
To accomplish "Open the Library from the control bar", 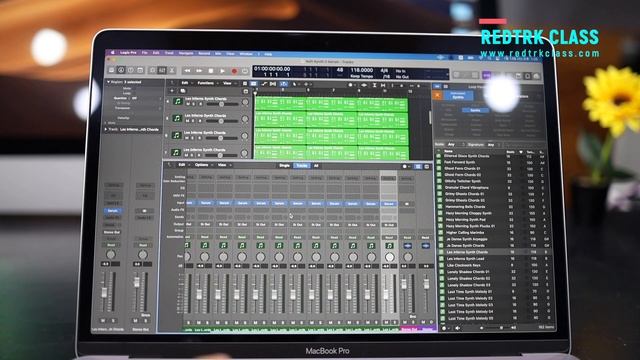I will coord(111,70).
